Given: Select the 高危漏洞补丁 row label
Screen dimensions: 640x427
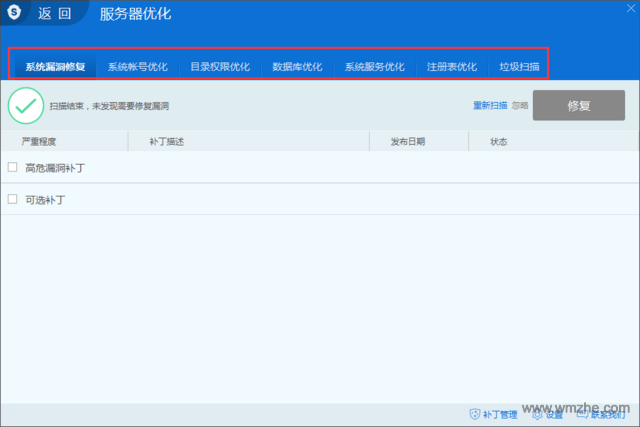Looking at the screenshot, I should coord(55,168).
